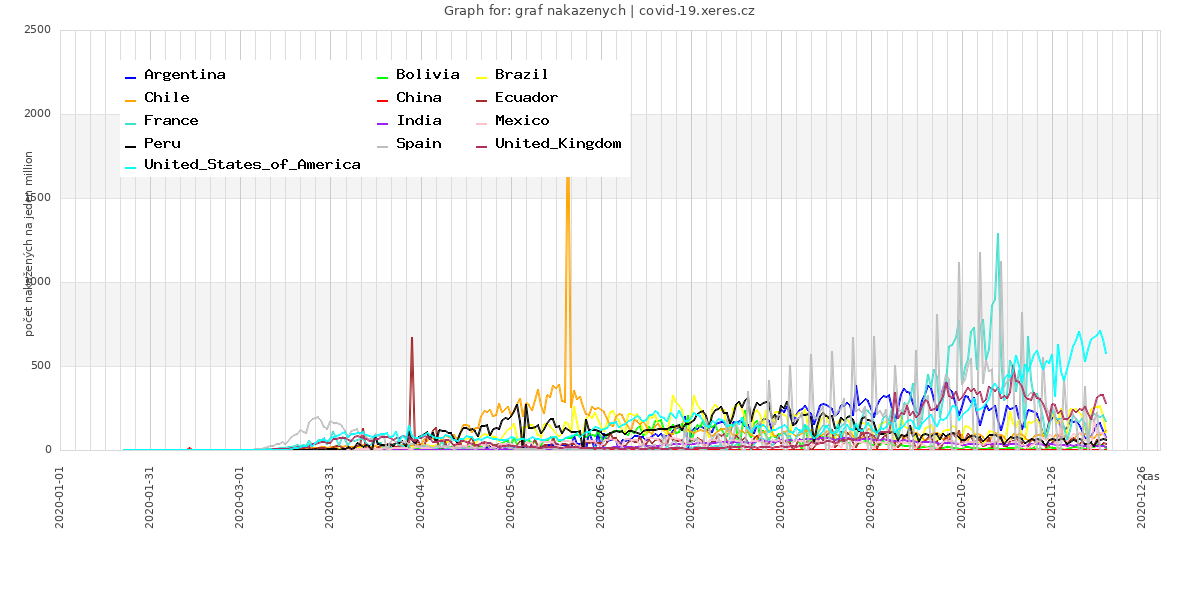Screen dimensions: 1200x600
Task: Select the China legend label
Action: 419,98
